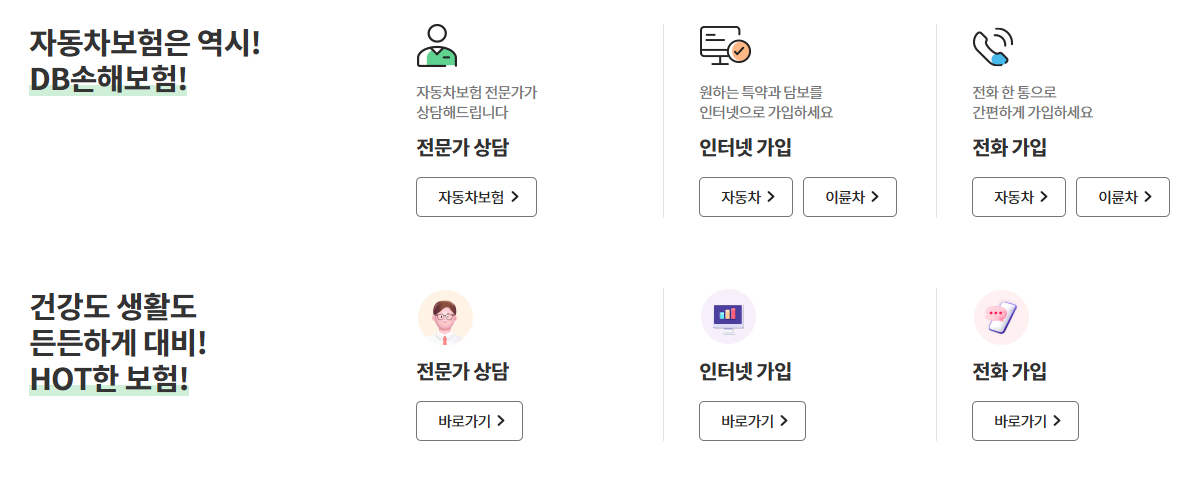Image resolution: width=1204 pixels, height=493 pixels.
Task: Click the pink smartphone chat bubble icon
Action: [x=1000, y=317]
